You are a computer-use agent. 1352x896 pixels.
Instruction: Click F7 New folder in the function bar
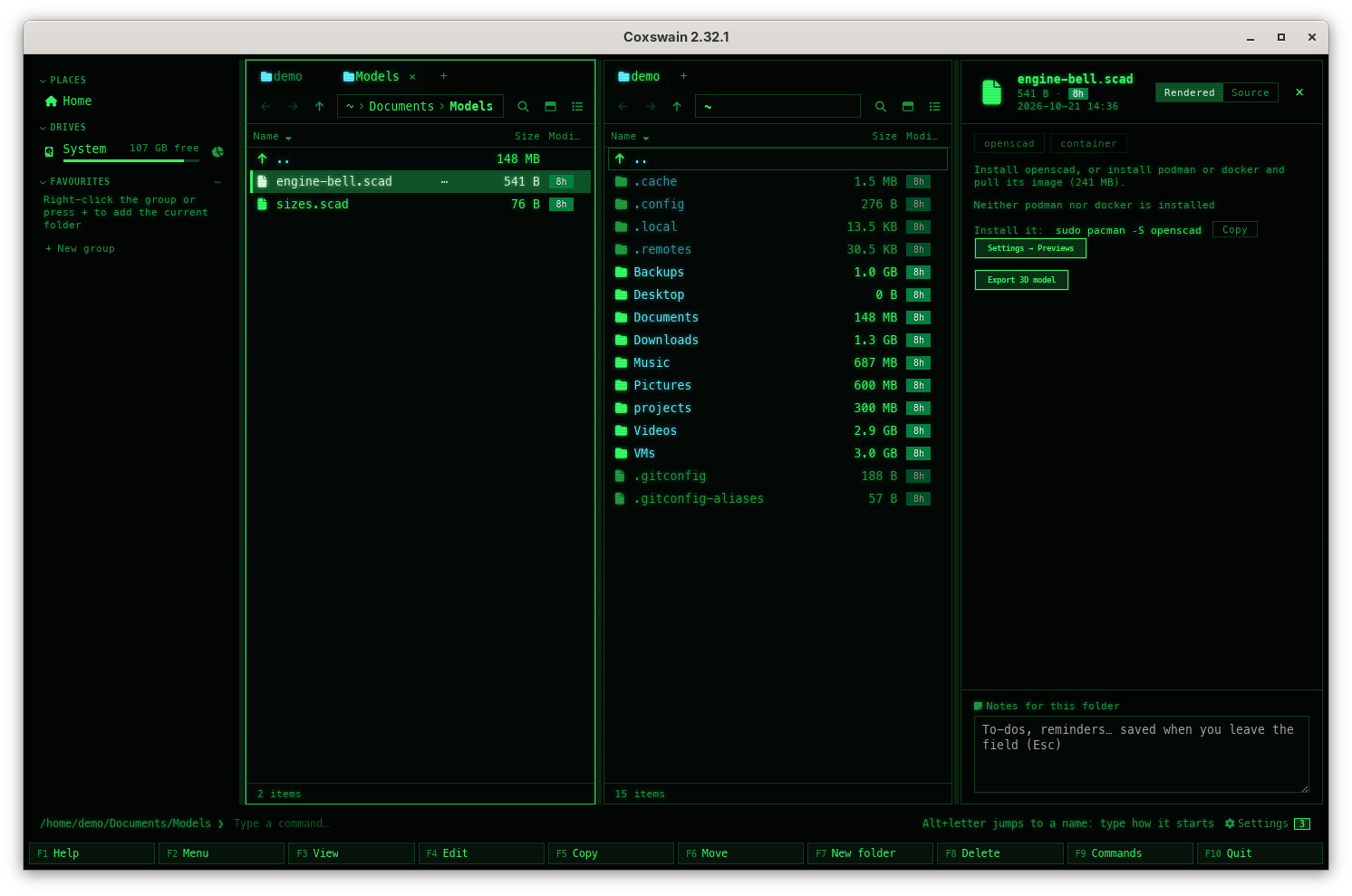870,853
